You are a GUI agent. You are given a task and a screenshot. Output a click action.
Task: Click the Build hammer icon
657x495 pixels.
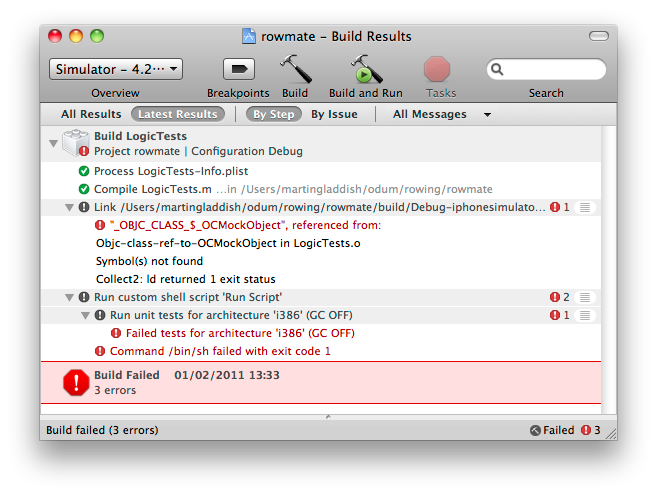pos(295,69)
